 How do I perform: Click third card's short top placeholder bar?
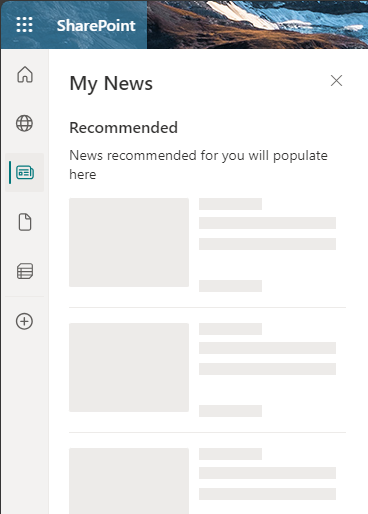(x=230, y=454)
